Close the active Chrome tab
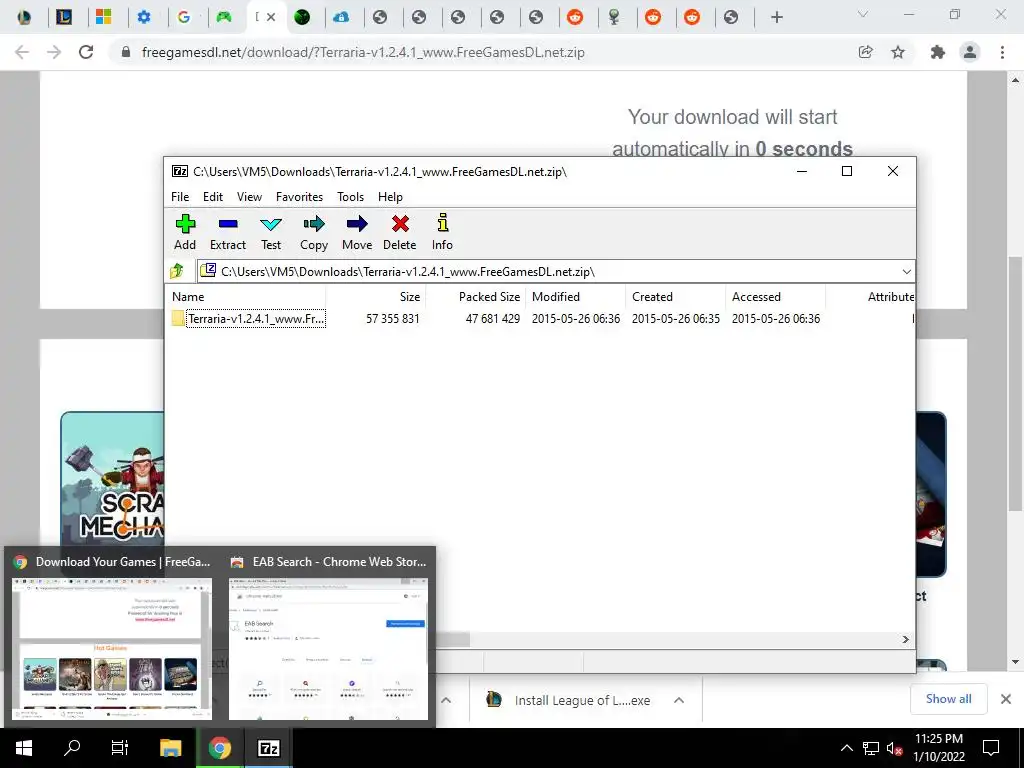This screenshot has height=768, width=1024. pyautogui.click(x=271, y=17)
